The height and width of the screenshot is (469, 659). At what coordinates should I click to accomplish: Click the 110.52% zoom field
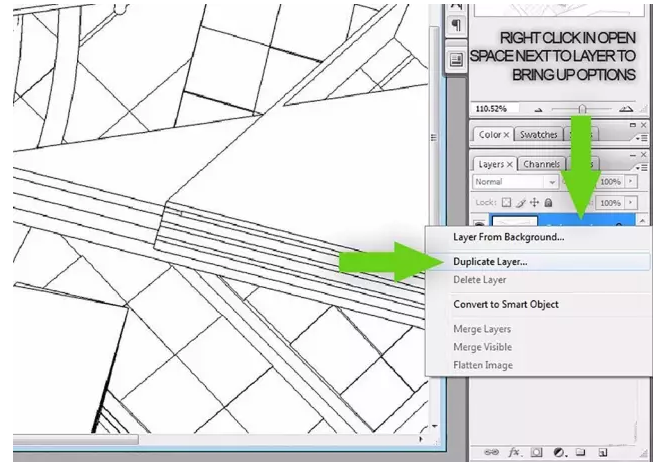pyautogui.click(x=494, y=109)
